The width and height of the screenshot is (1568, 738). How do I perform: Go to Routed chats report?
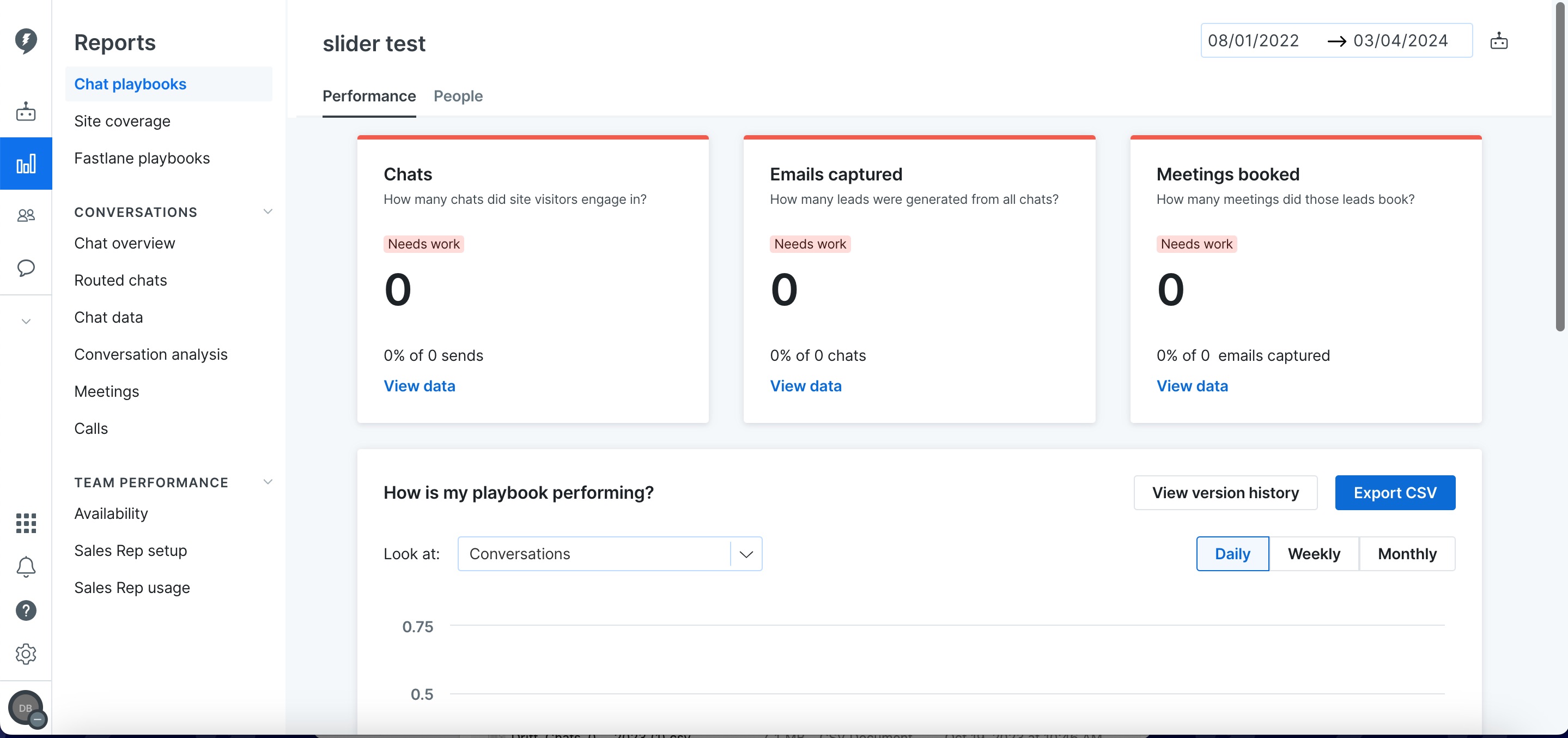(x=120, y=280)
